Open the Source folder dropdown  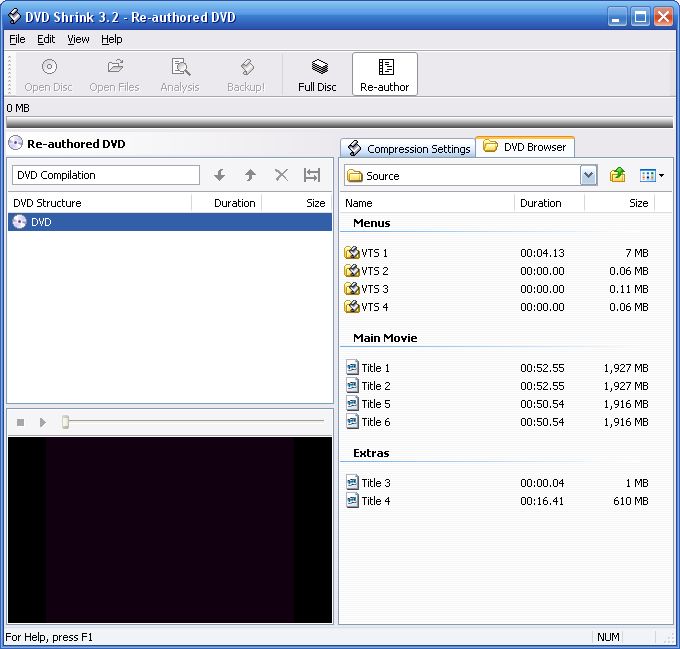[x=588, y=176]
